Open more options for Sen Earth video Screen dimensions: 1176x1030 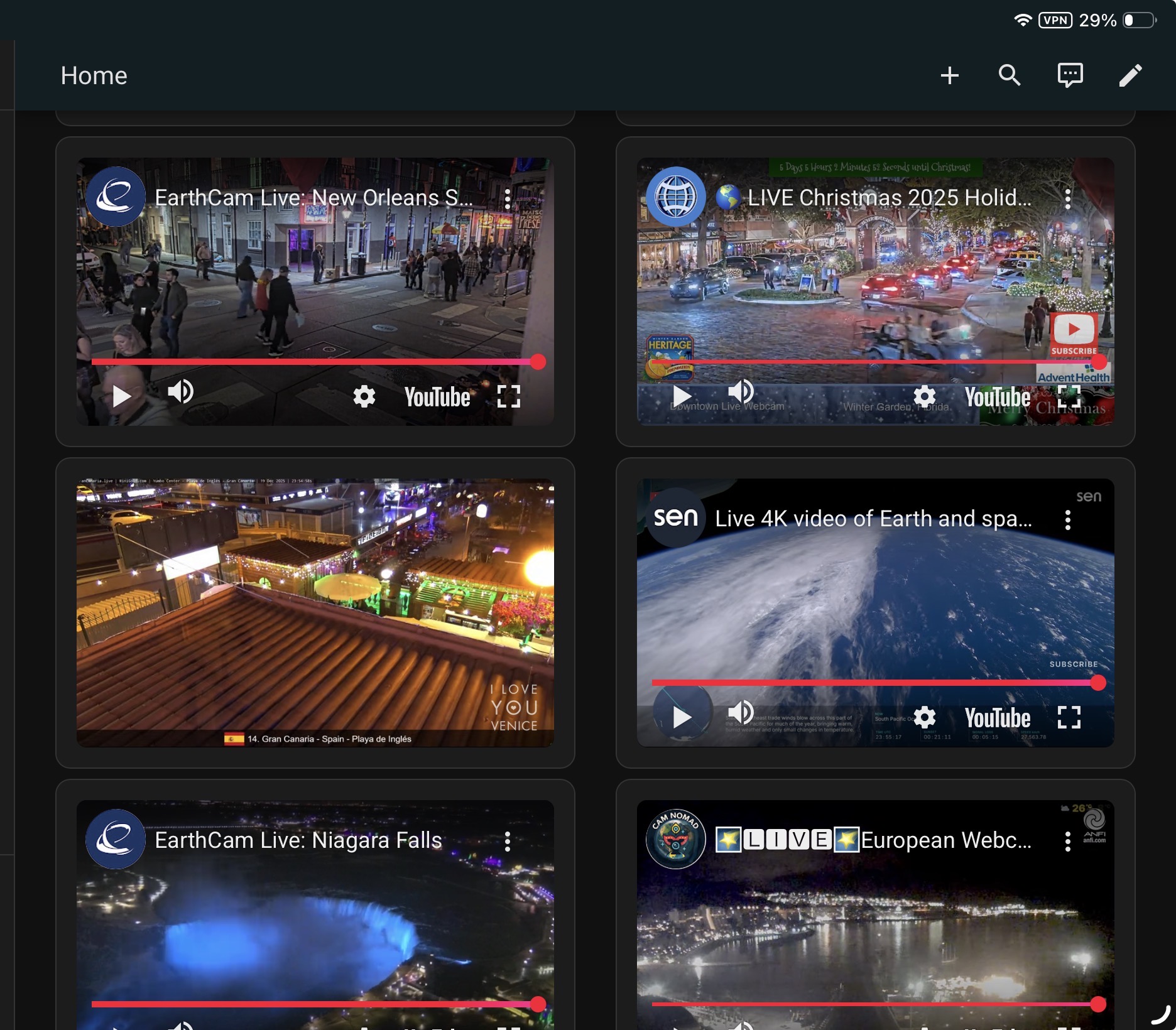(x=1067, y=520)
